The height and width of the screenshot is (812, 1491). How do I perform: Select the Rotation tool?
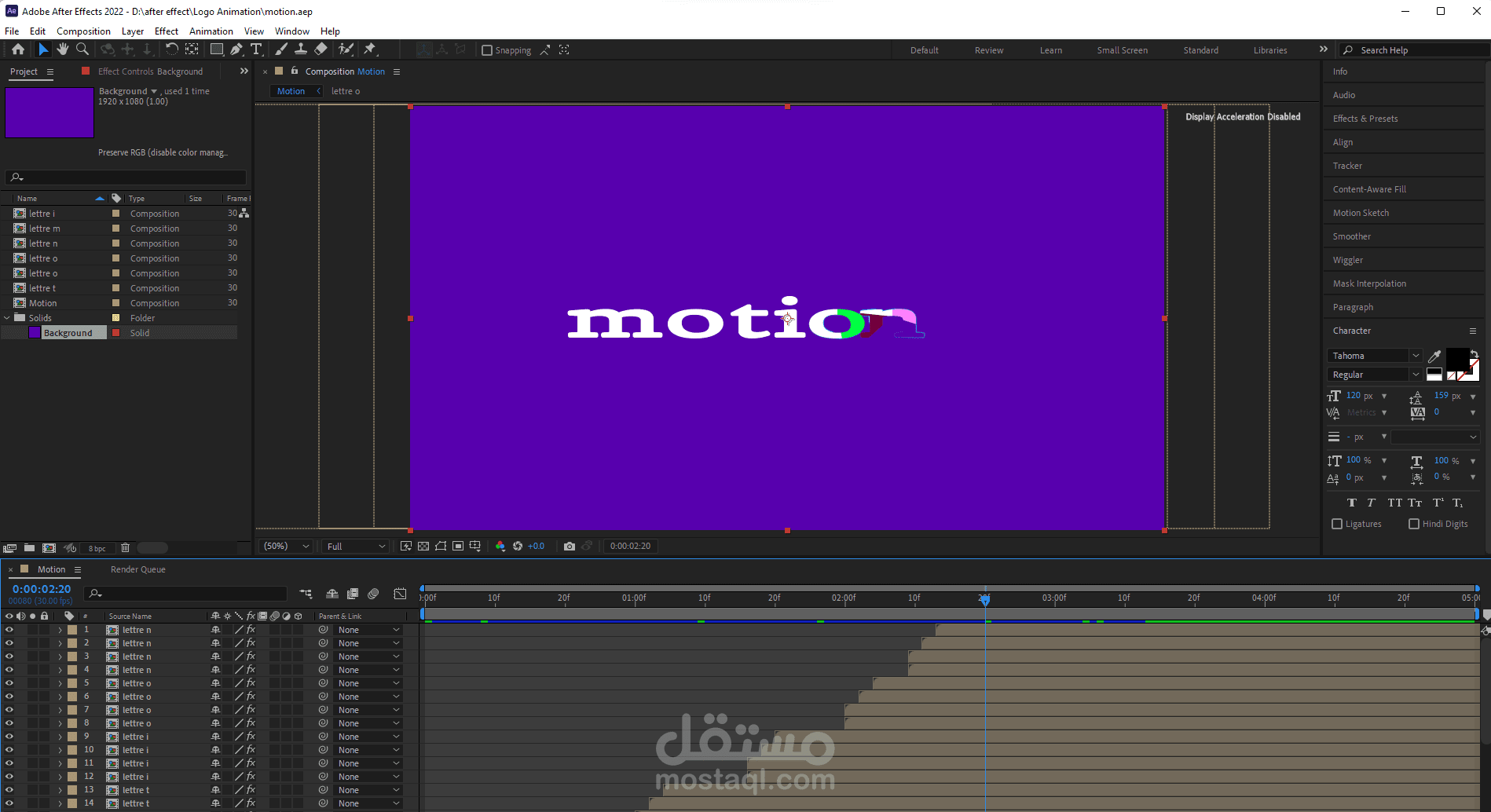[171, 49]
